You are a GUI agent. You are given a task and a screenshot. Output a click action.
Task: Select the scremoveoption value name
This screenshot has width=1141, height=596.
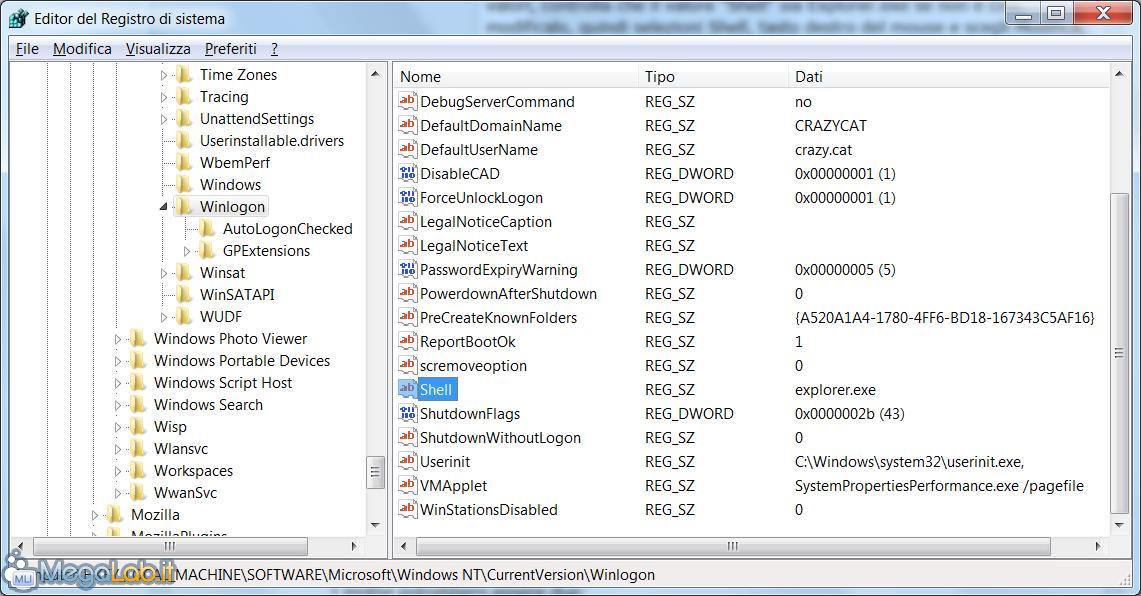(473, 365)
